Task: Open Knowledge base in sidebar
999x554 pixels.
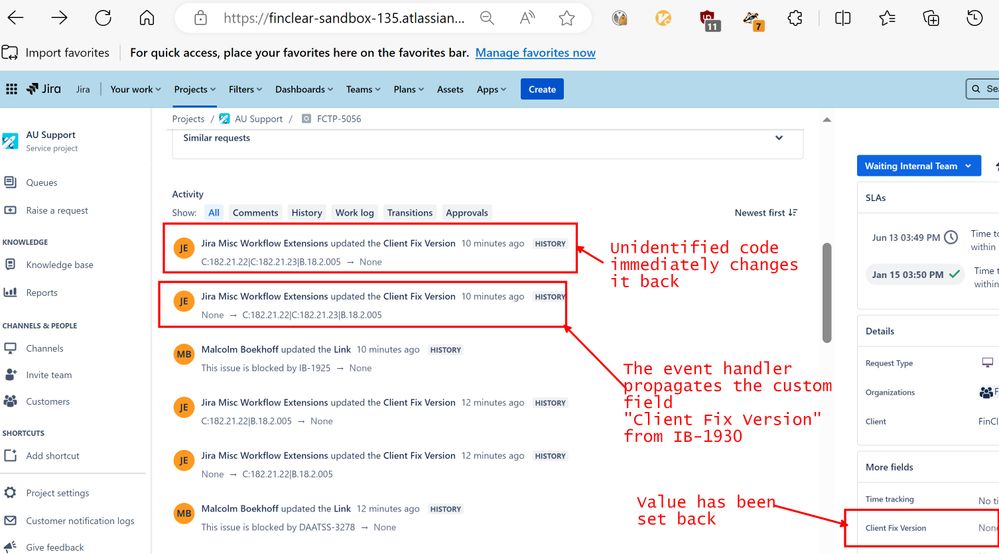Action: pos(59,265)
